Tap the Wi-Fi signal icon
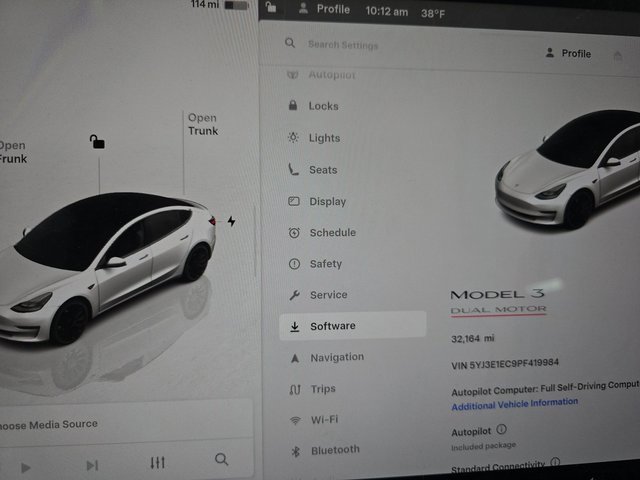Image resolution: width=640 pixels, height=480 pixels. [295, 420]
